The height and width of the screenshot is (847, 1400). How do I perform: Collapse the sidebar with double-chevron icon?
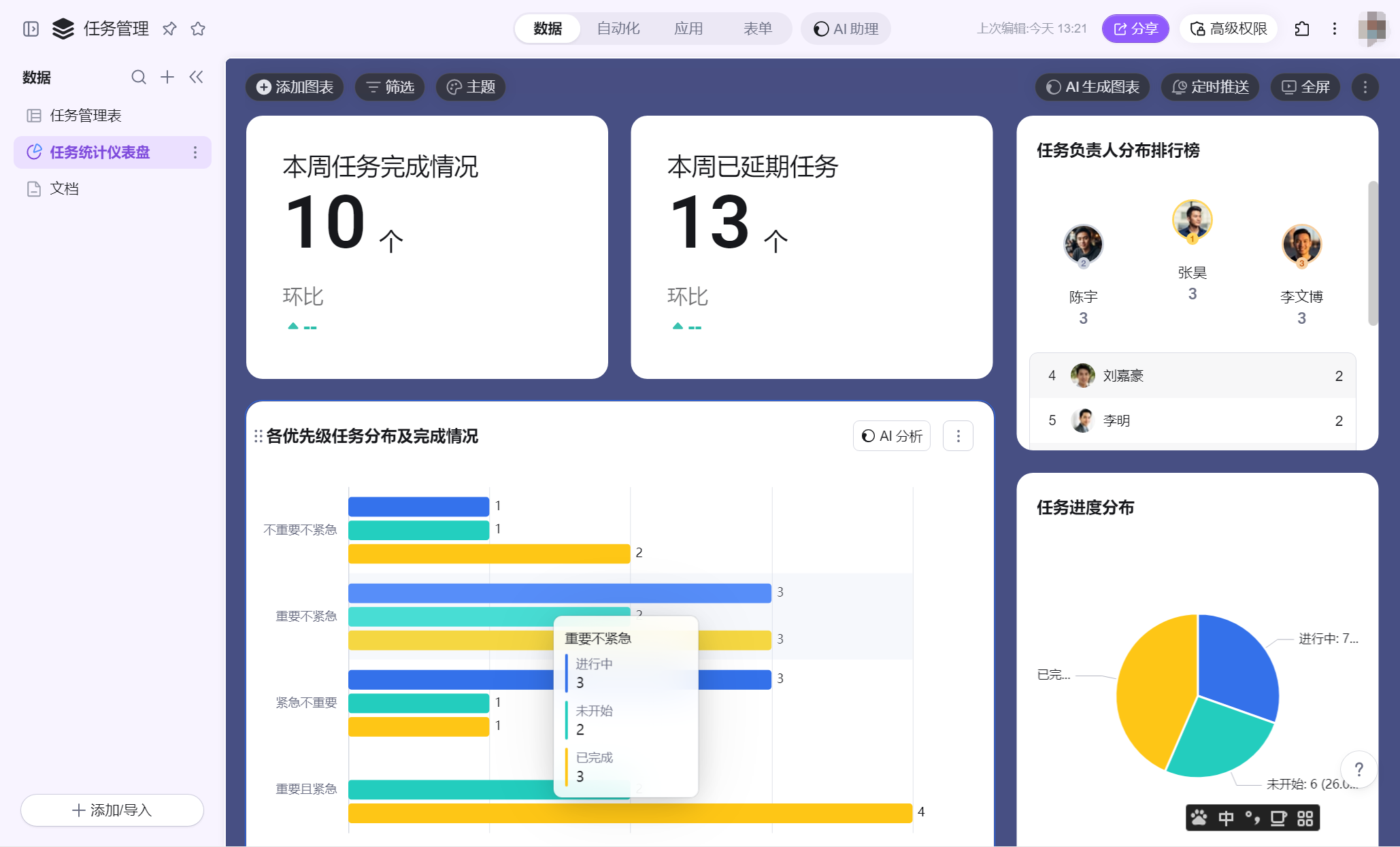click(196, 77)
